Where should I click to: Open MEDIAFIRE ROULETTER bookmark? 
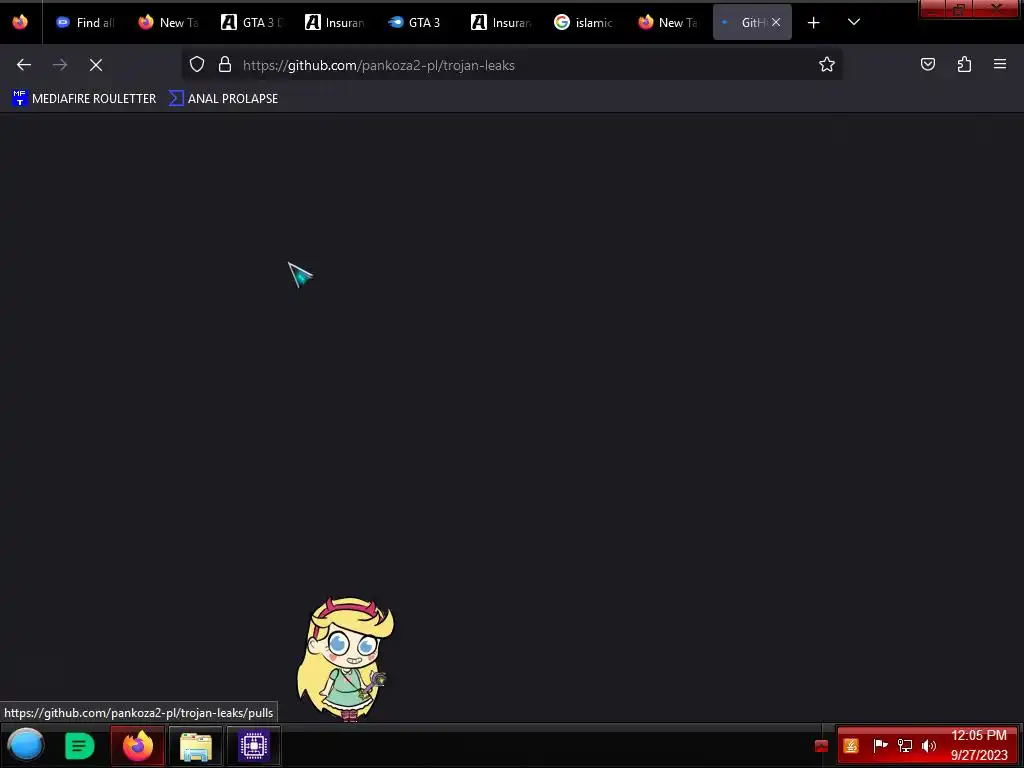pyautogui.click(x=84, y=99)
